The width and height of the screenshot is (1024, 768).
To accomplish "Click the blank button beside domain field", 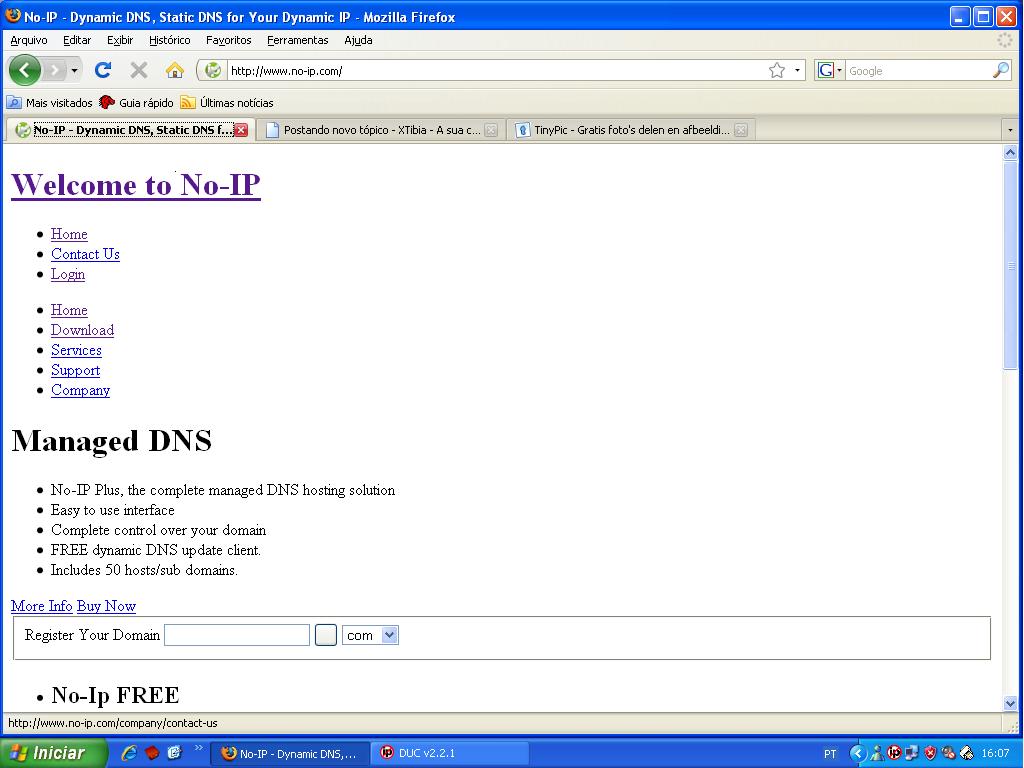I will pyautogui.click(x=326, y=635).
